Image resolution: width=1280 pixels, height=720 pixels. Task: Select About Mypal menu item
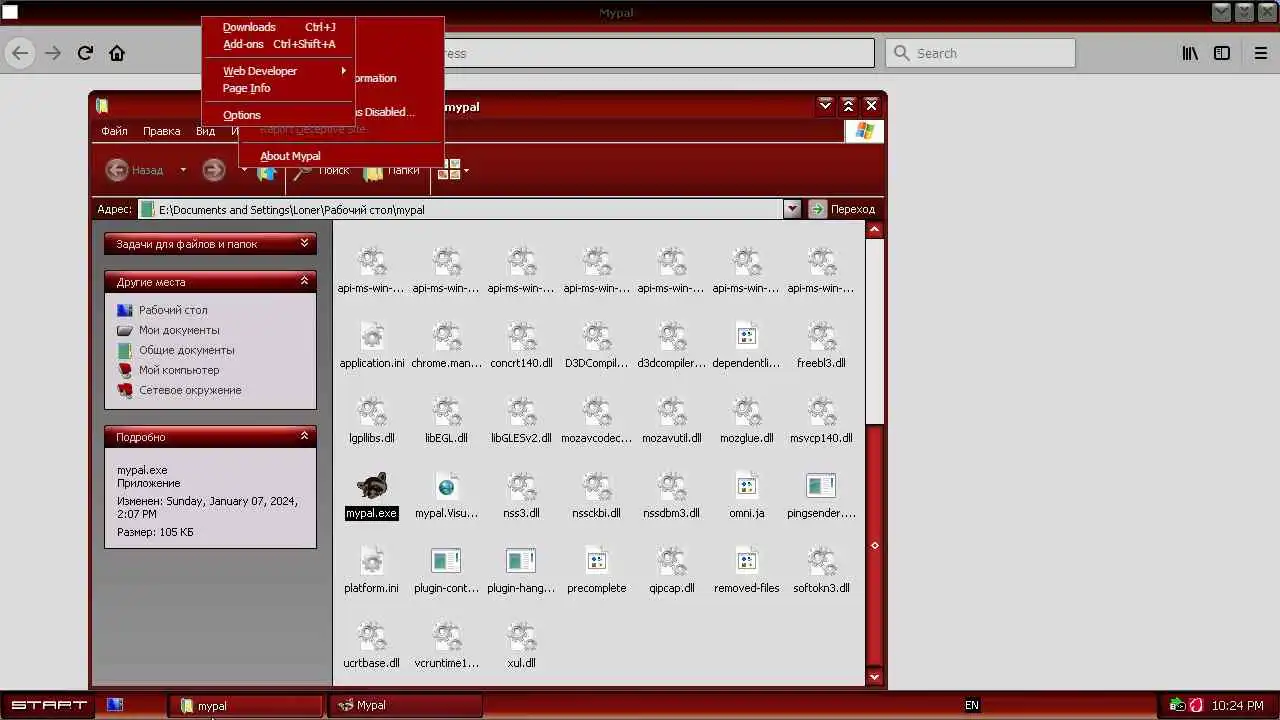pos(341,156)
